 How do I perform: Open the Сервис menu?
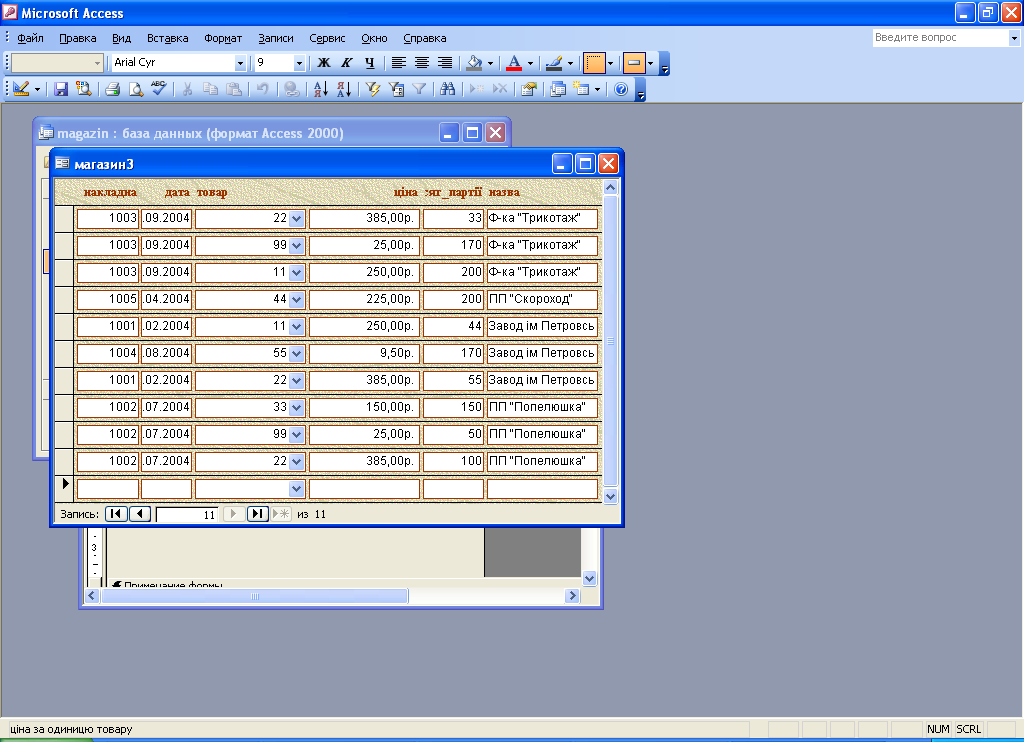[x=327, y=38]
